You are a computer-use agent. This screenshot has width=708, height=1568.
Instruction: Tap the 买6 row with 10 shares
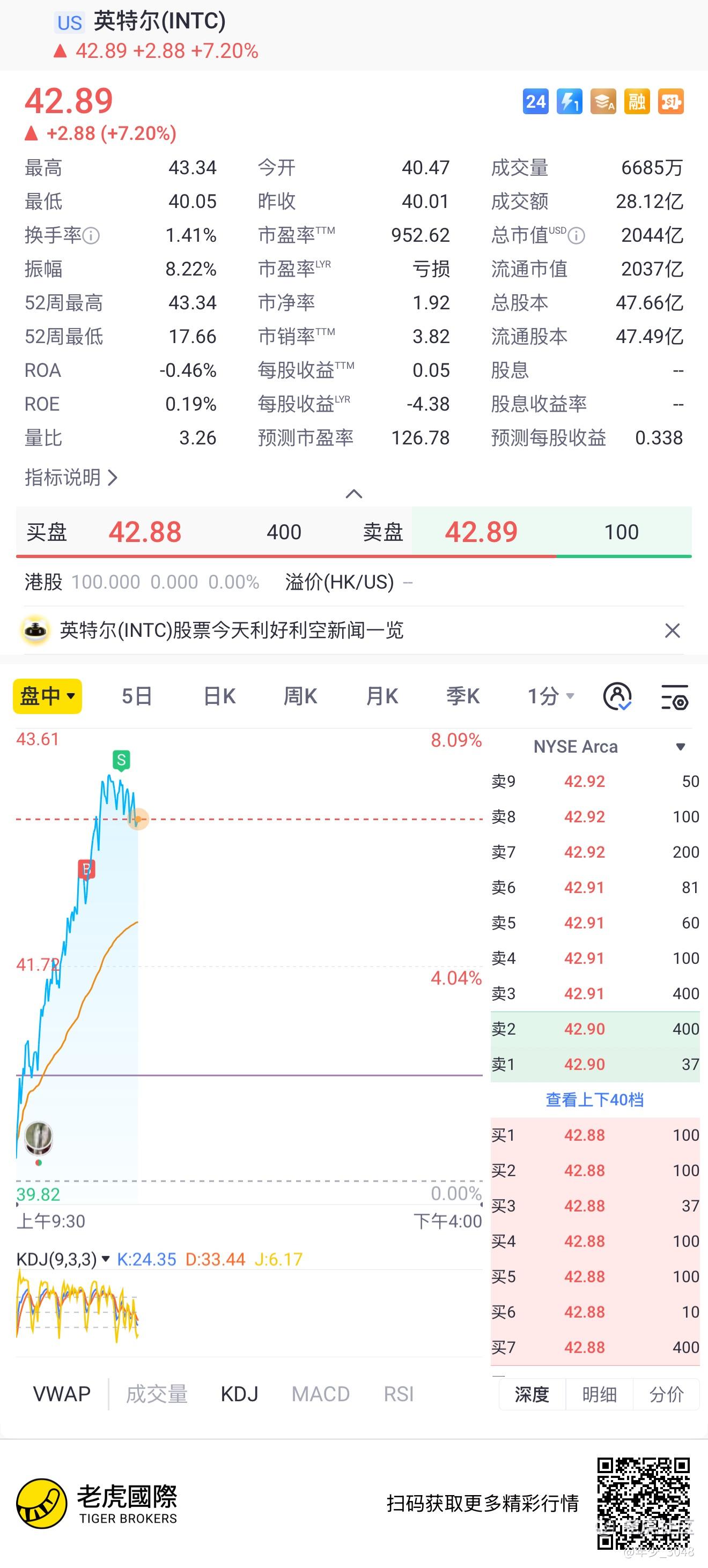pyautogui.click(x=595, y=1312)
